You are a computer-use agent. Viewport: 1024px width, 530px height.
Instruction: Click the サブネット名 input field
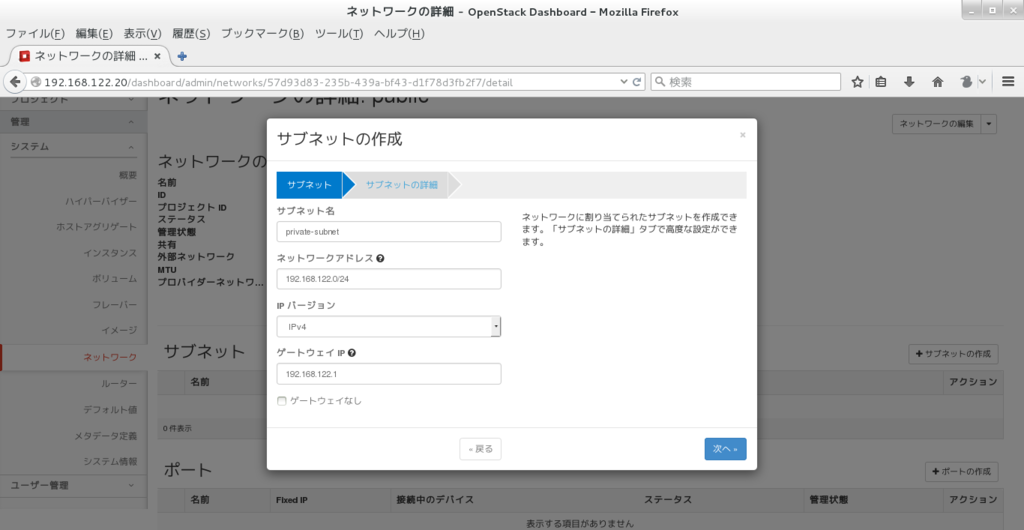coord(389,232)
